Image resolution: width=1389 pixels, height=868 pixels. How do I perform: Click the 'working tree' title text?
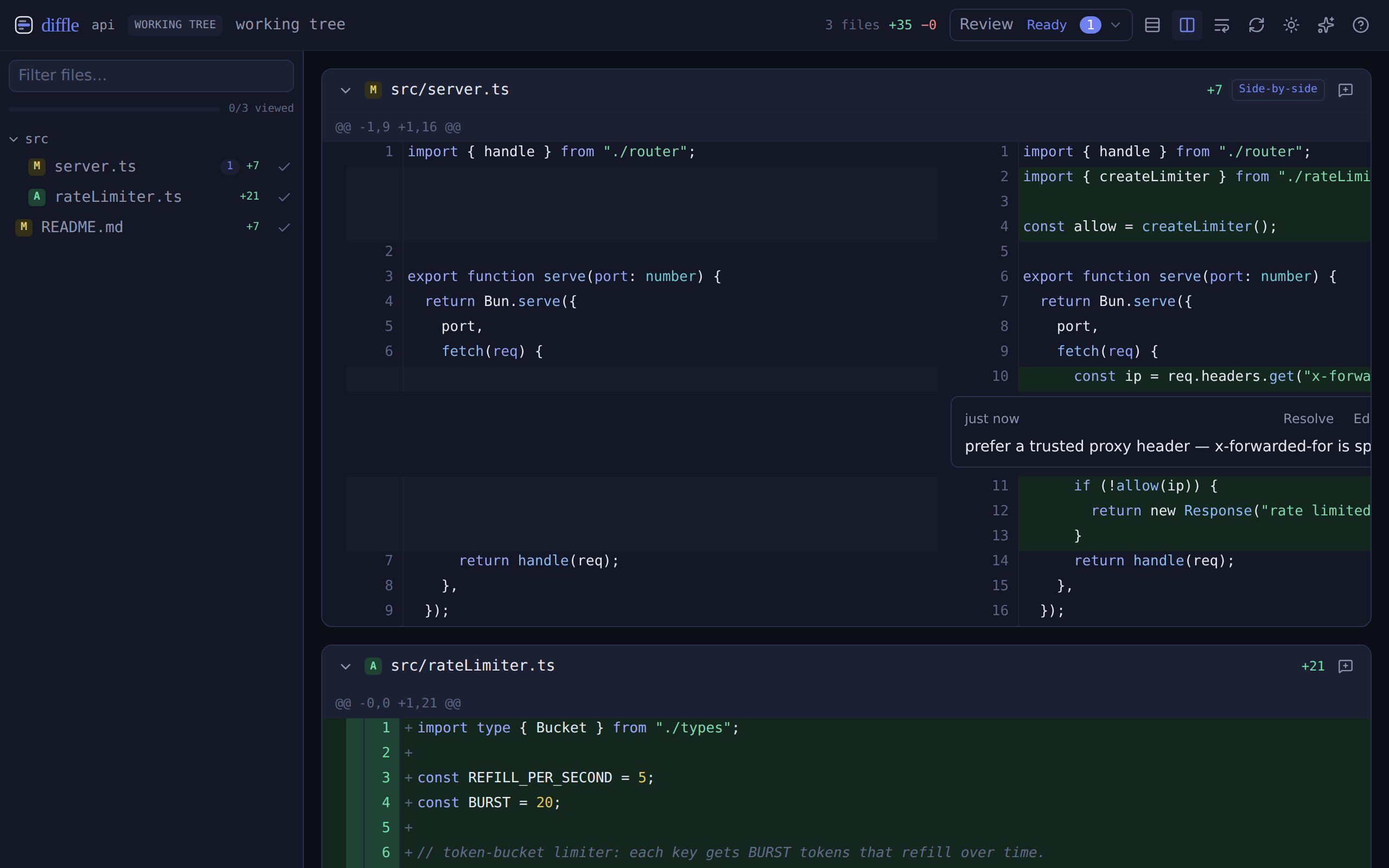point(290,24)
